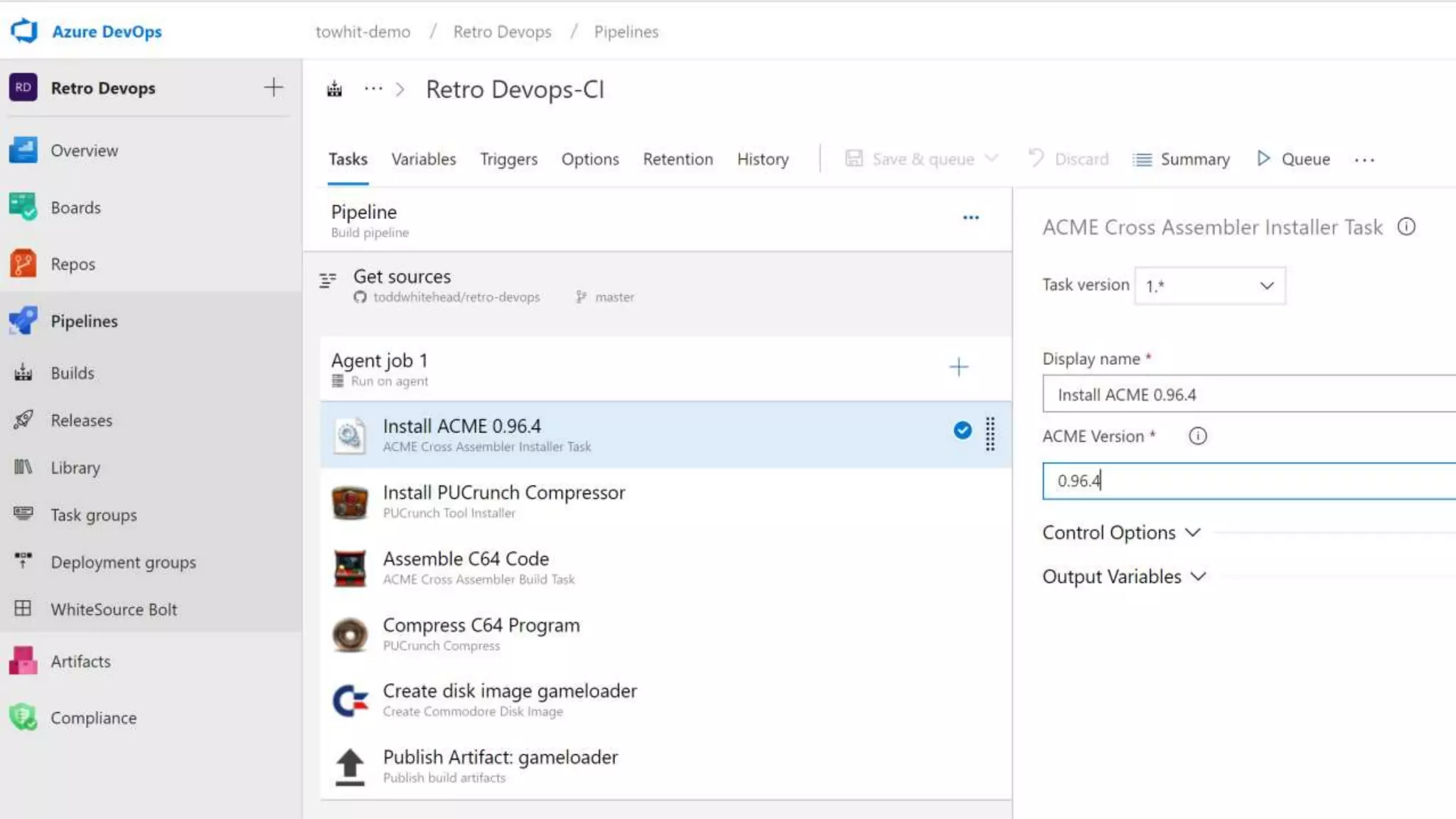
Task: Select the Assemble C64 Code task
Action: (466, 567)
